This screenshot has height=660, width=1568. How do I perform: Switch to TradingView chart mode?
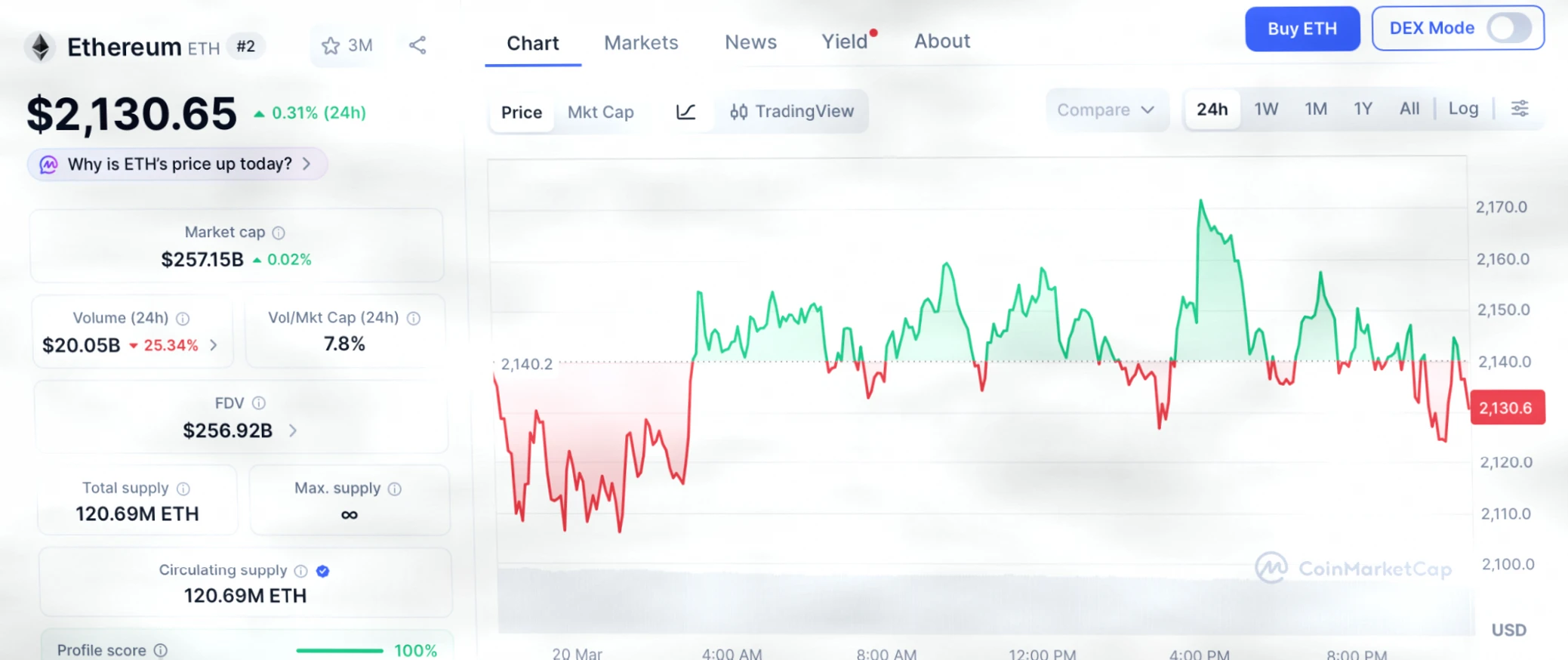[792, 112]
